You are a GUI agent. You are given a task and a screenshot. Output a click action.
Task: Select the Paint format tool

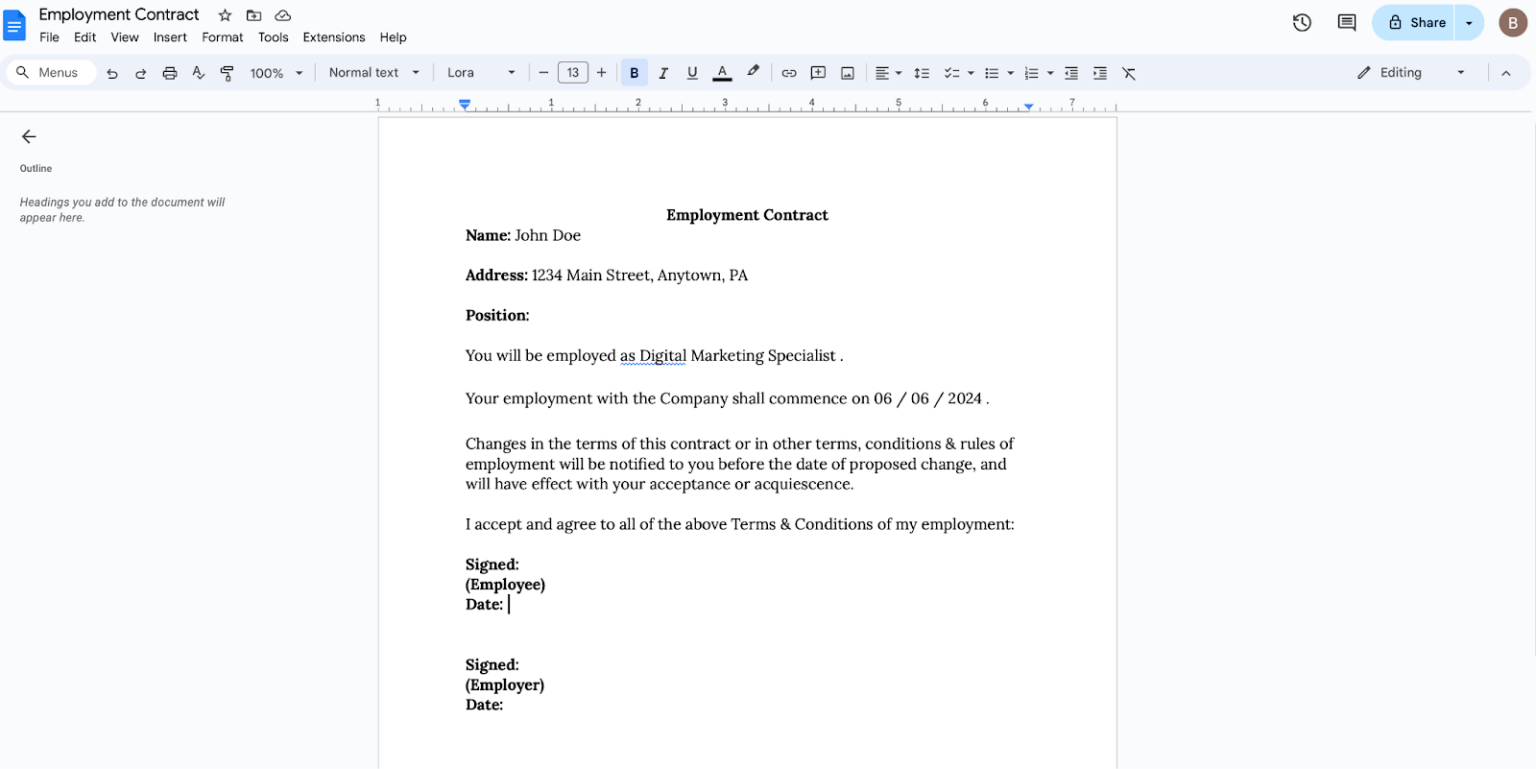click(227, 72)
